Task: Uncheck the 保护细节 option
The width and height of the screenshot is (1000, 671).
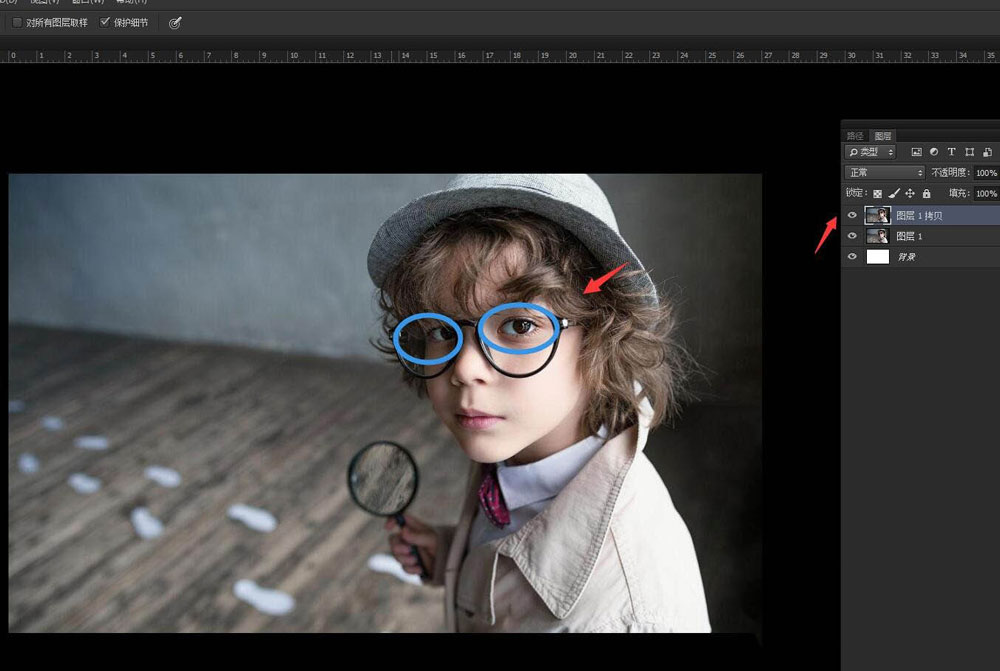Action: tap(105, 22)
